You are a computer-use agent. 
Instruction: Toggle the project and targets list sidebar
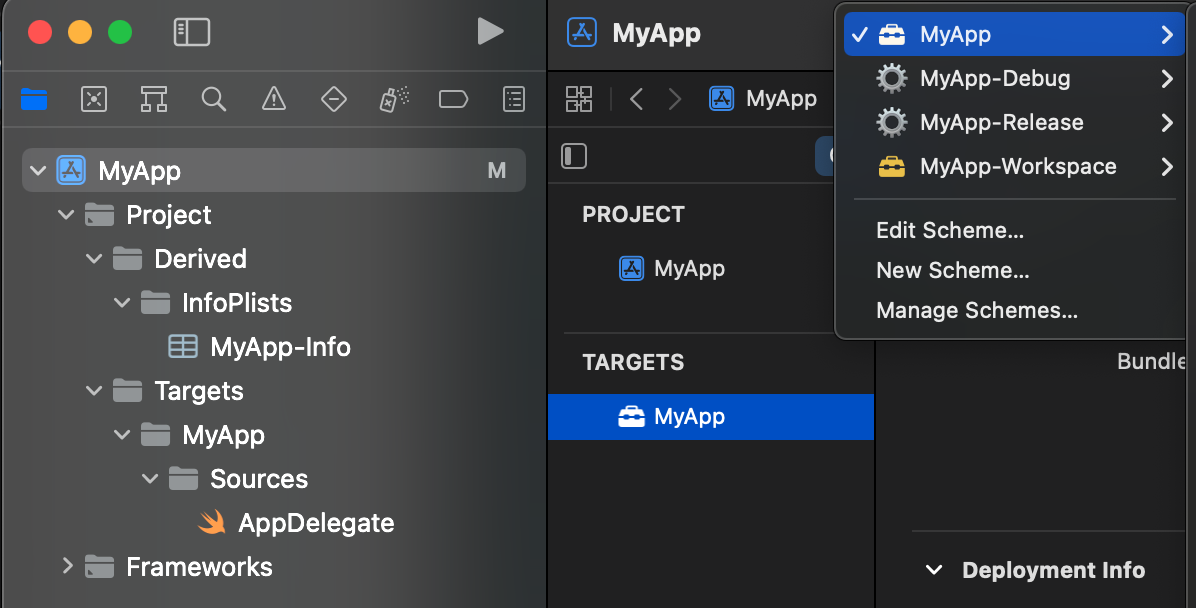tap(574, 156)
